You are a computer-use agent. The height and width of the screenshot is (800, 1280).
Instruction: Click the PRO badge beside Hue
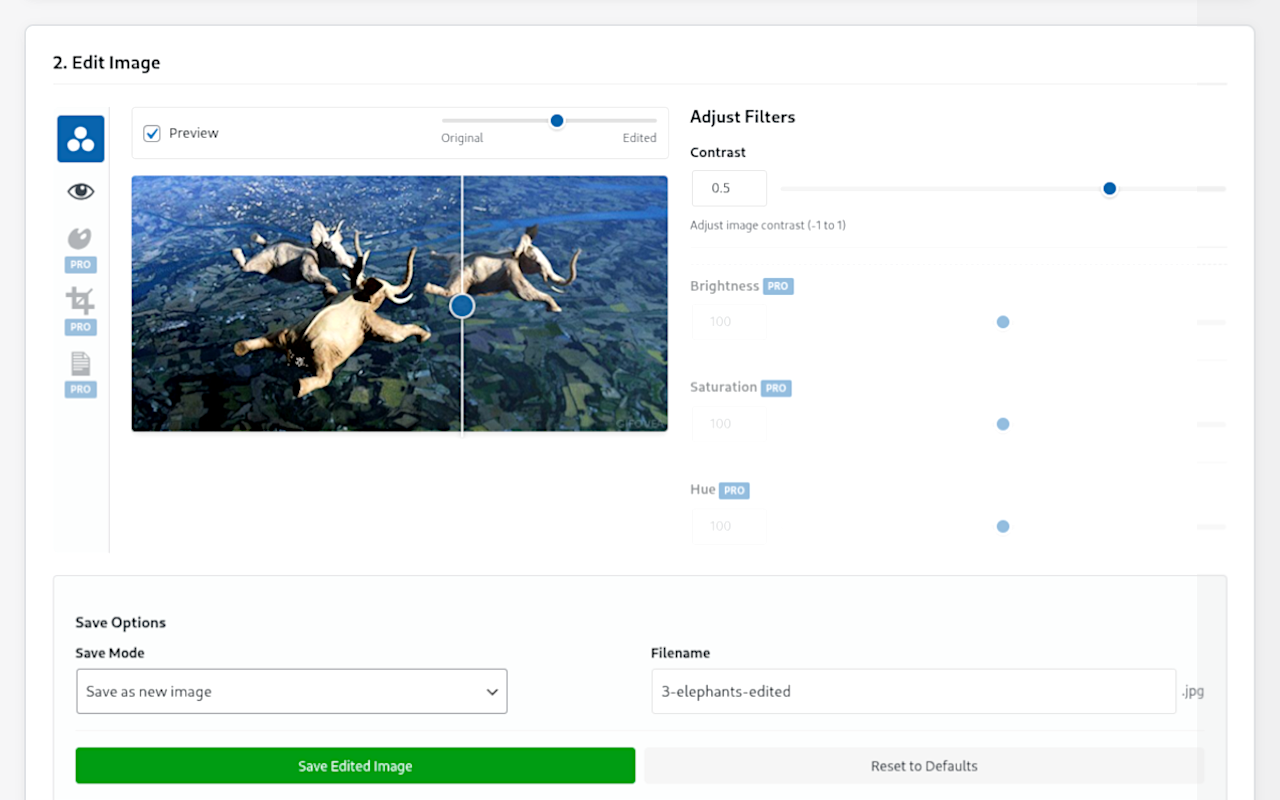(x=734, y=490)
